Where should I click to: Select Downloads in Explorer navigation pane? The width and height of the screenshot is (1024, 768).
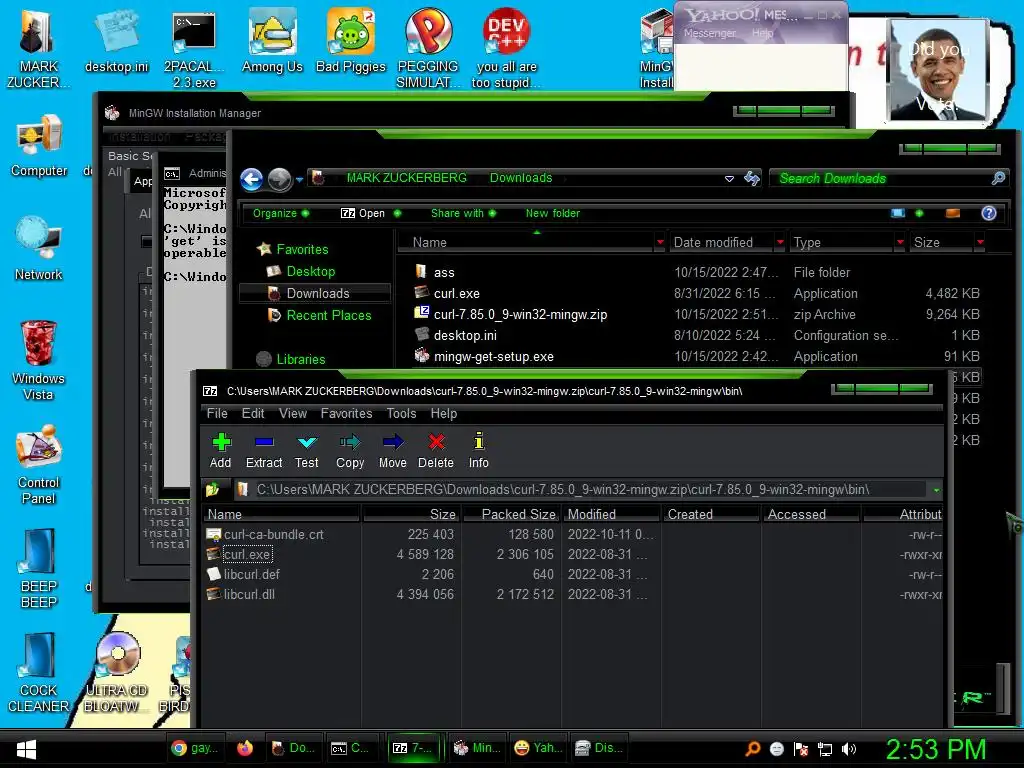(317, 294)
